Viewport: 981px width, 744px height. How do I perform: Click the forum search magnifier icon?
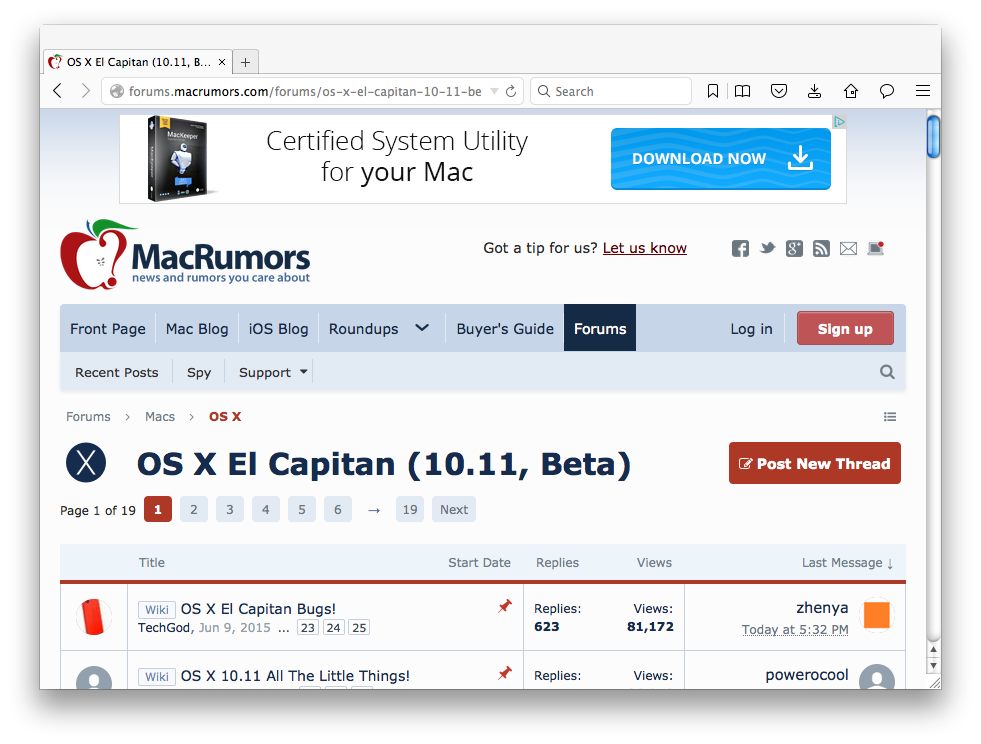point(887,372)
